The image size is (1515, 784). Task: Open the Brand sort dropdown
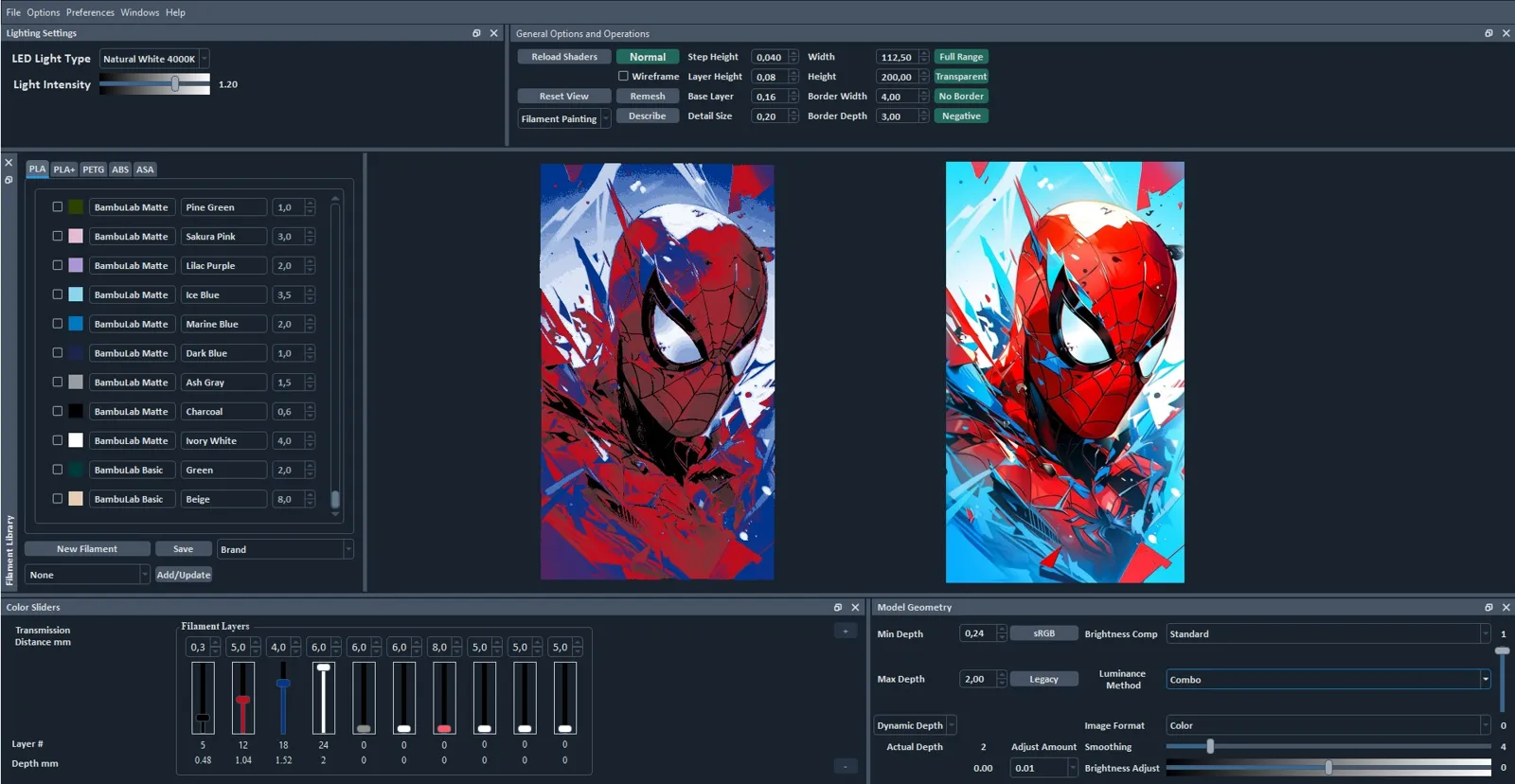coord(285,549)
